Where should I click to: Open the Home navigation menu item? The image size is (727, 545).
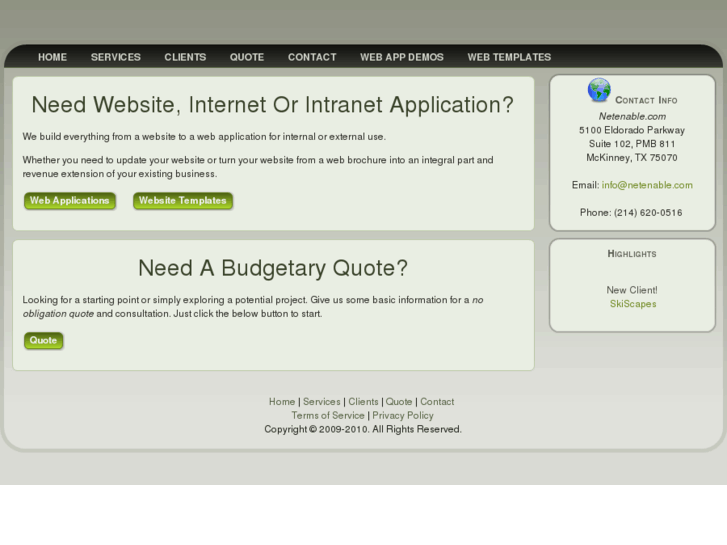click(52, 57)
